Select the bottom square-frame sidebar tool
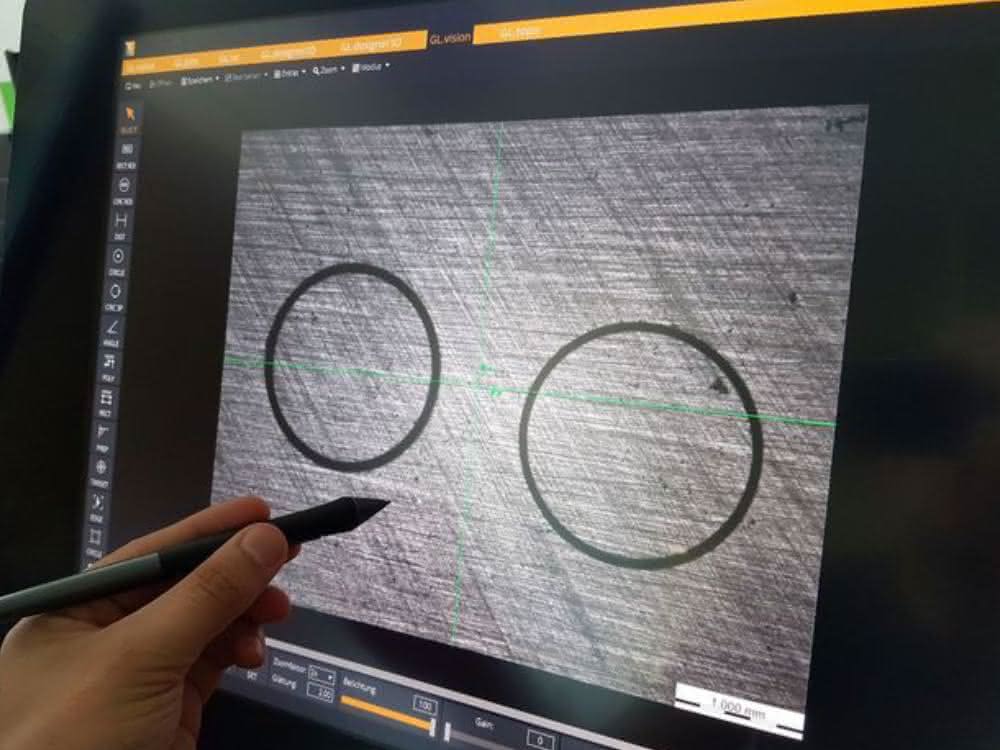Screen dimensions: 1000x750 click(x=95, y=541)
